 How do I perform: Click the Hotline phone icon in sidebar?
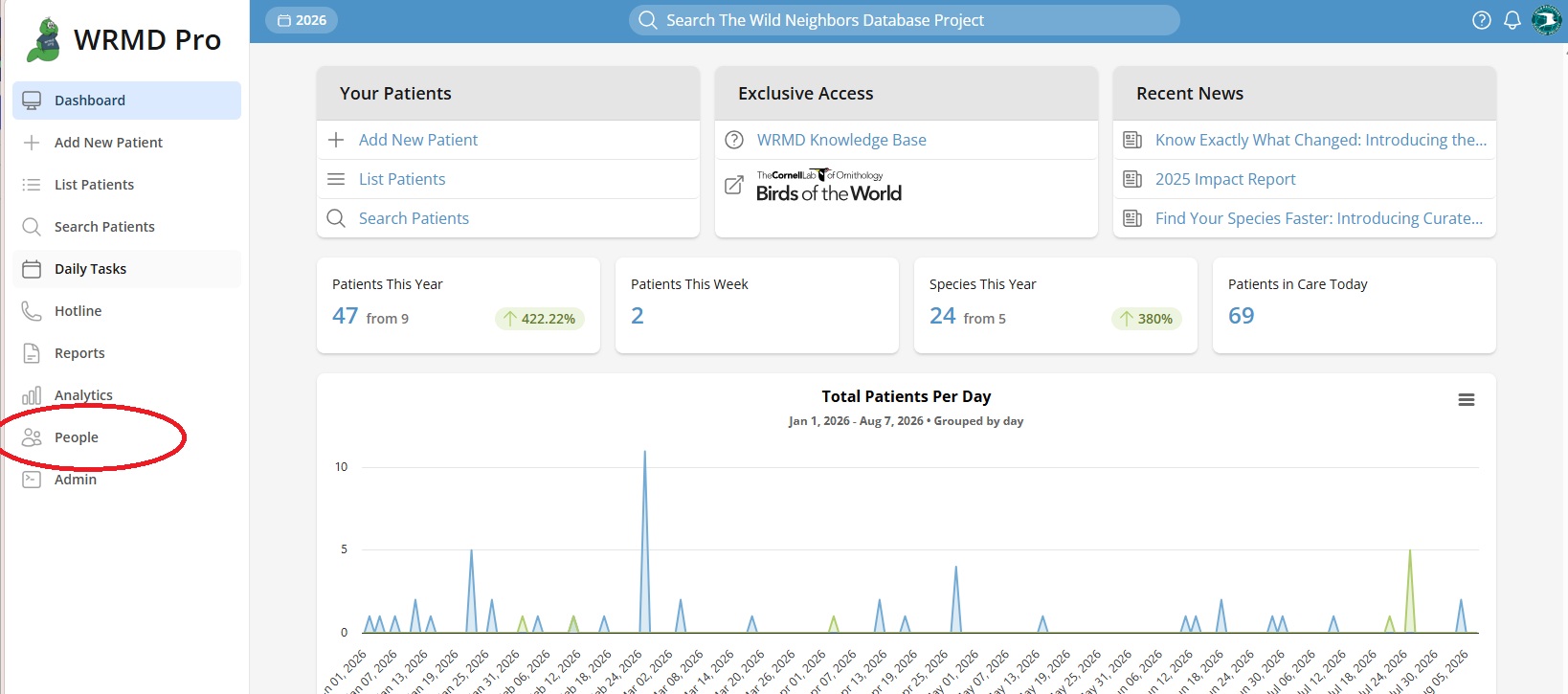point(32,311)
